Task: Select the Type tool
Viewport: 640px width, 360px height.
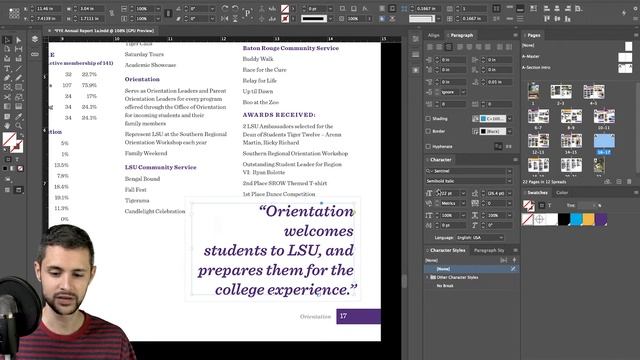Action: (7, 69)
